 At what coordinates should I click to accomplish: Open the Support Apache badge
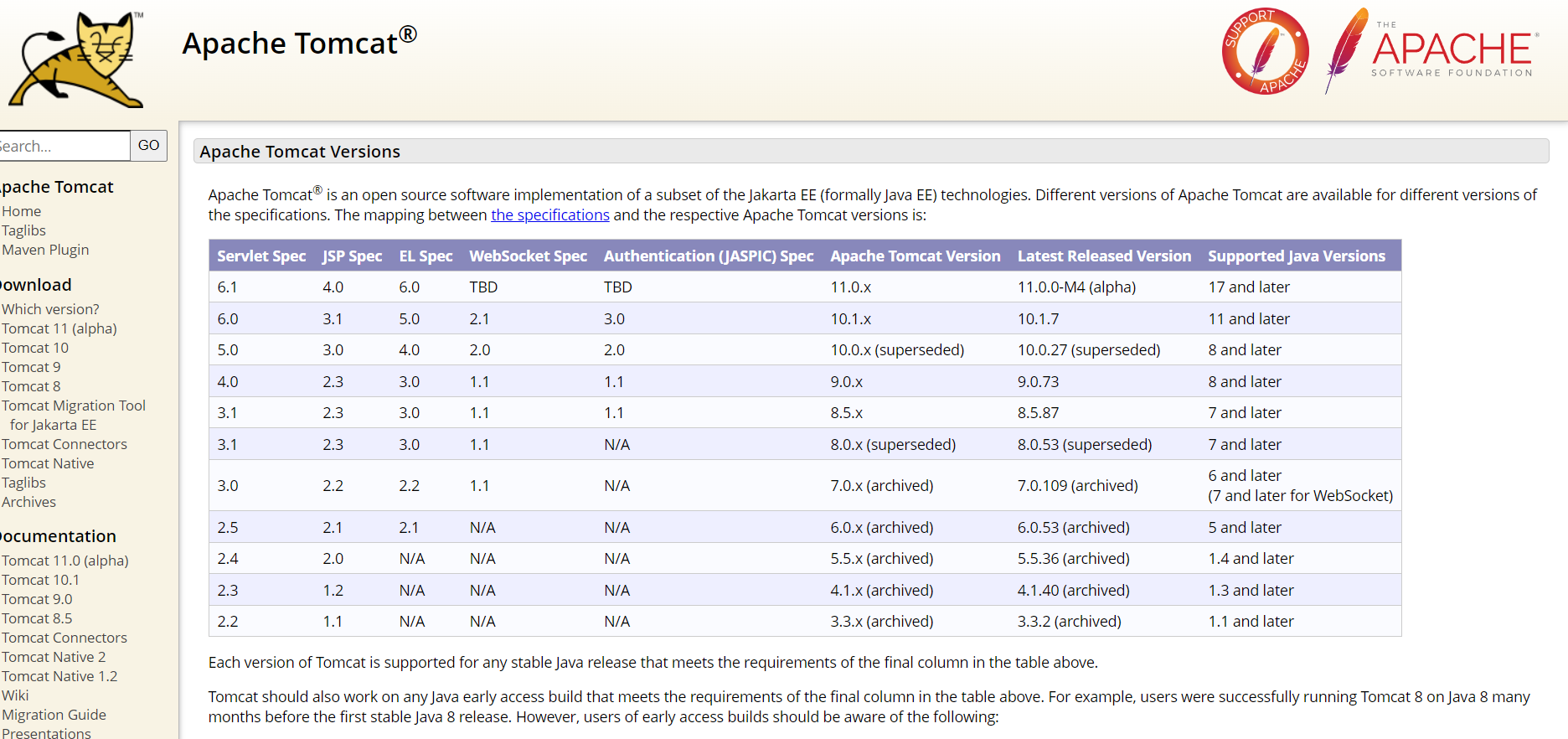pos(1266,51)
